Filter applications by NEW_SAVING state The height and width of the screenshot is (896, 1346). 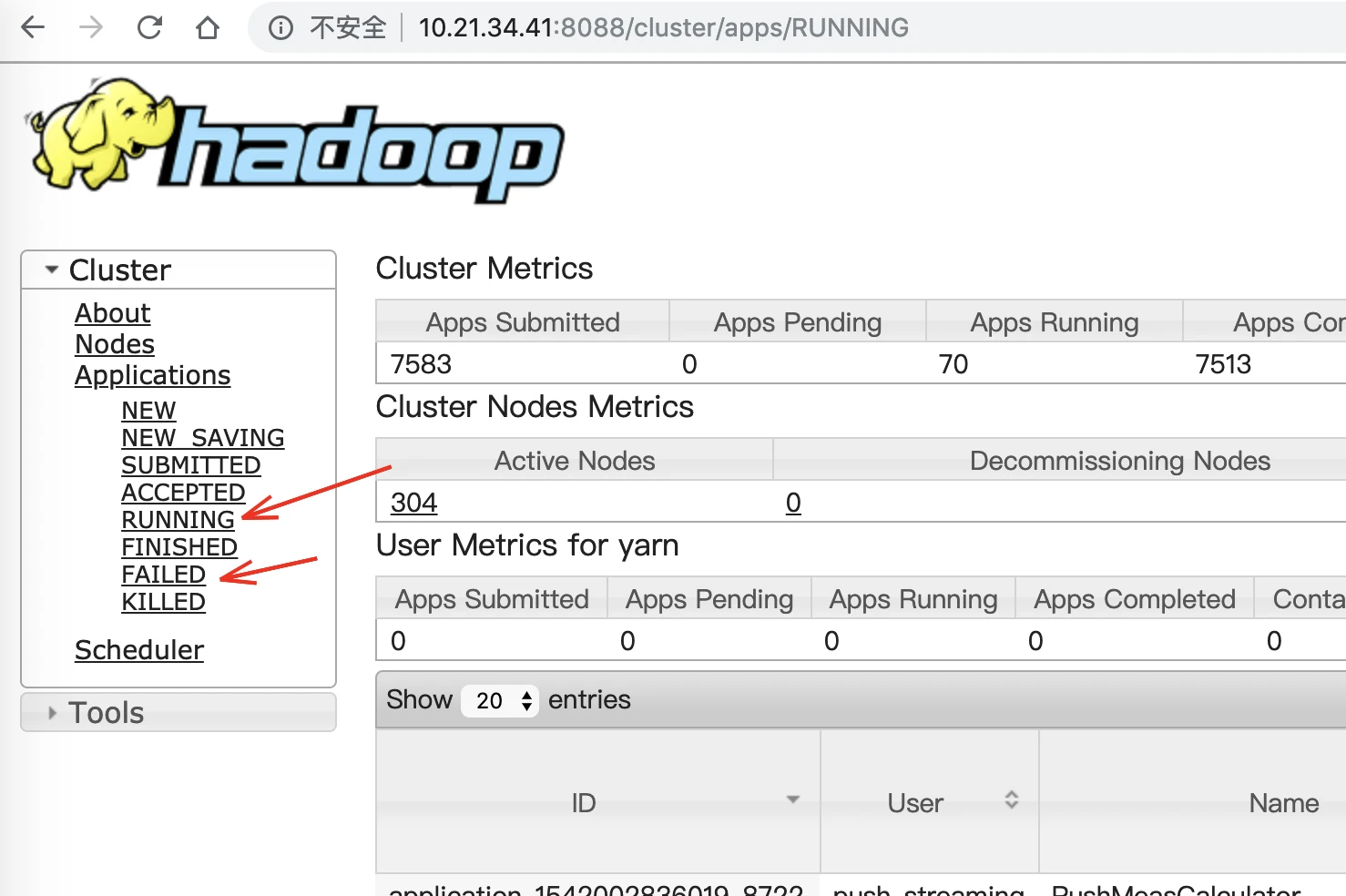click(203, 438)
